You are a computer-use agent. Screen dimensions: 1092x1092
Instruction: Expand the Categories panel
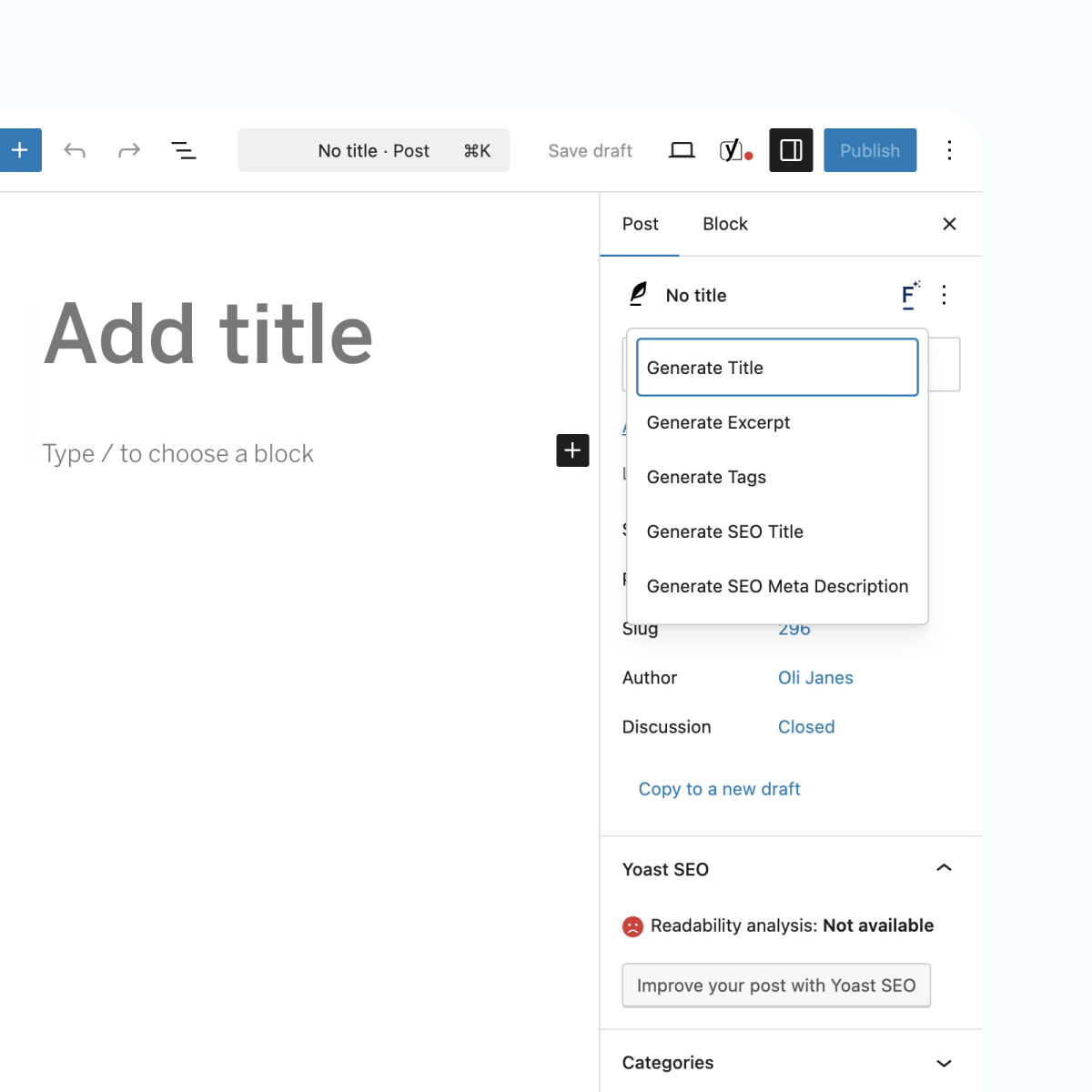pyautogui.click(x=944, y=1063)
